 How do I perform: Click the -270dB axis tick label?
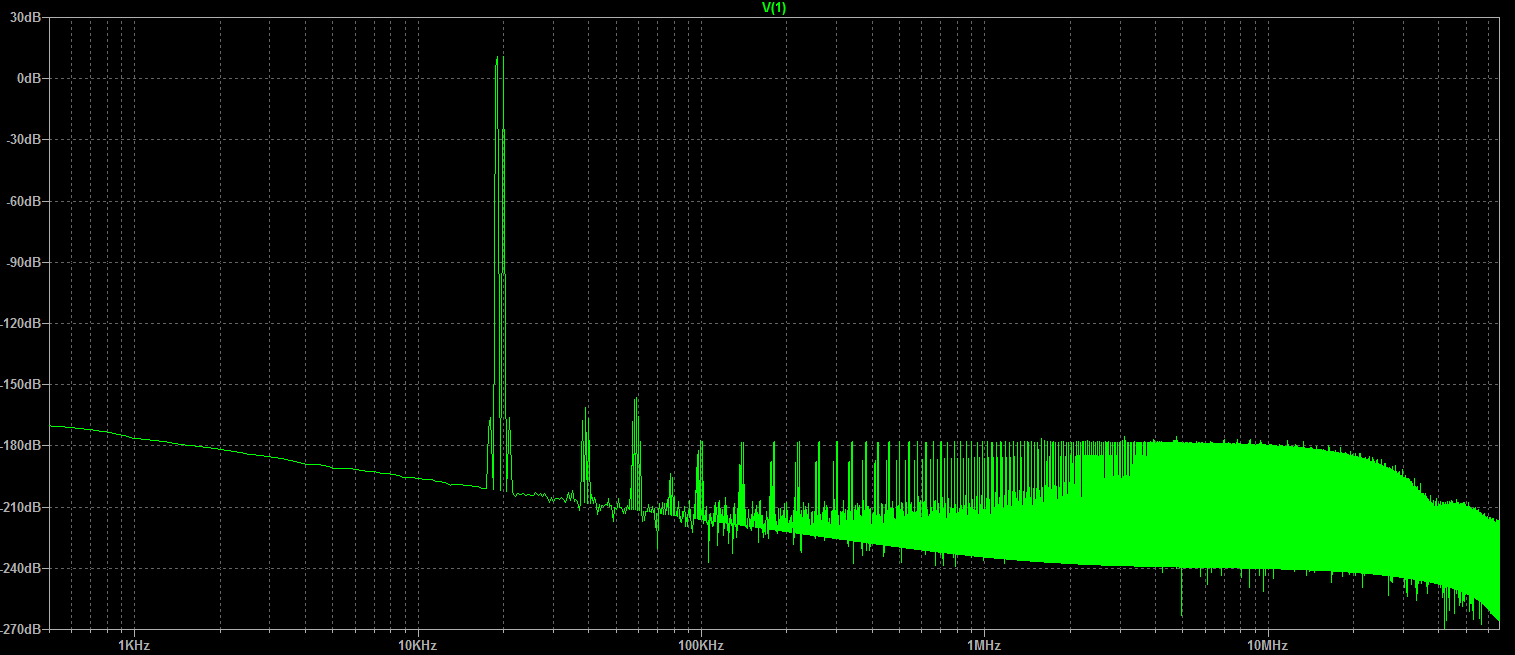pyautogui.click(x=20, y=630)
